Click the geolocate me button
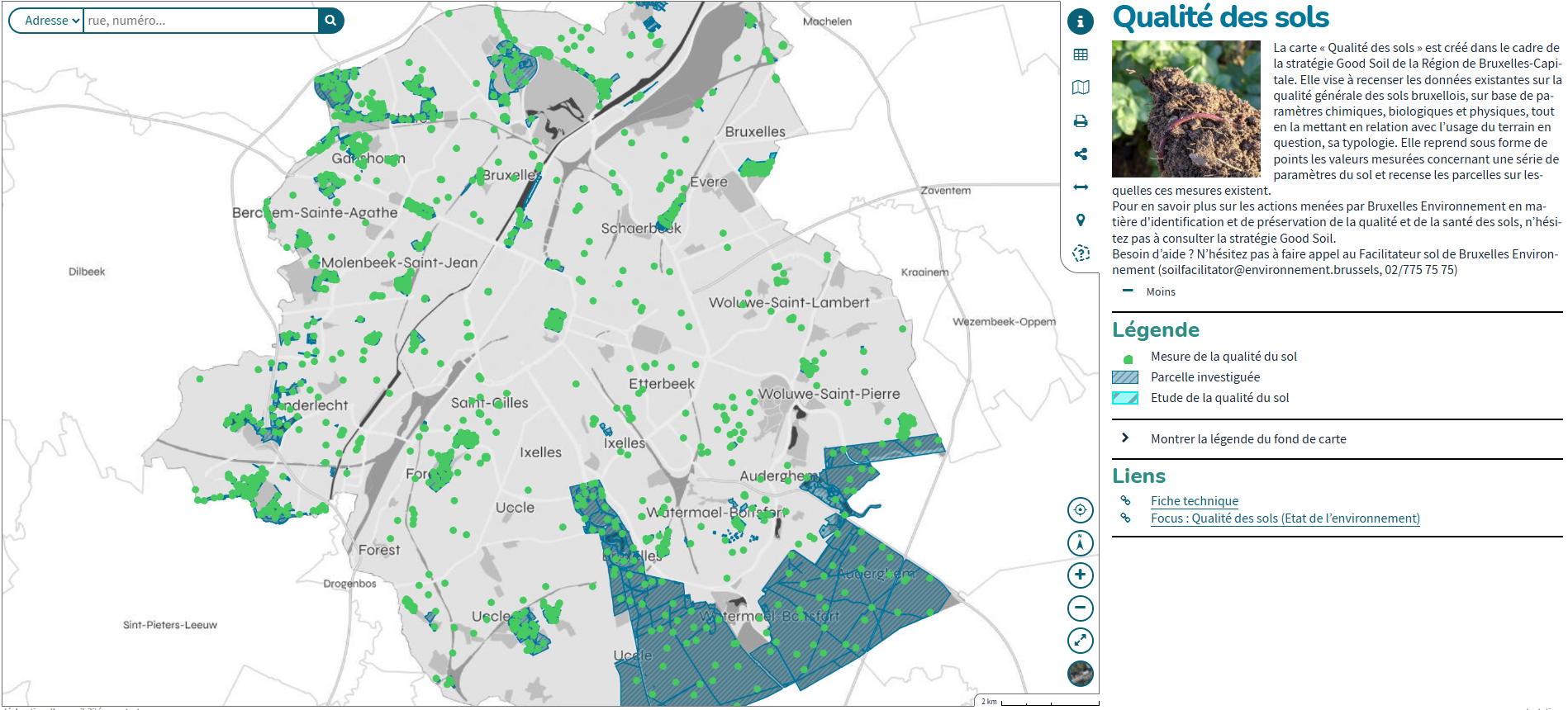Image resolution: width=1568 pixels, height=710 pixels. 1080,510
